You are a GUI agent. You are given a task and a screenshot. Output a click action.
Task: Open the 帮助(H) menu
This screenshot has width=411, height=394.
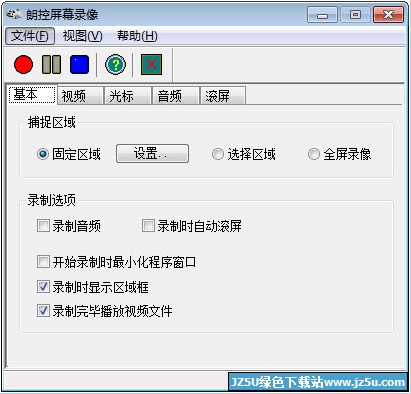137,36
